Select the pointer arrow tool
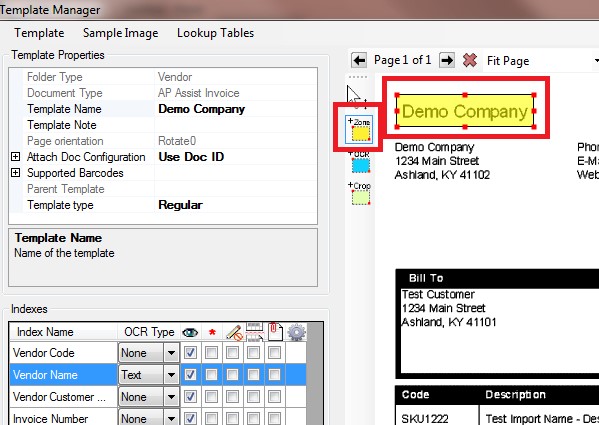 pyautogui.click(x=355, y=95)
